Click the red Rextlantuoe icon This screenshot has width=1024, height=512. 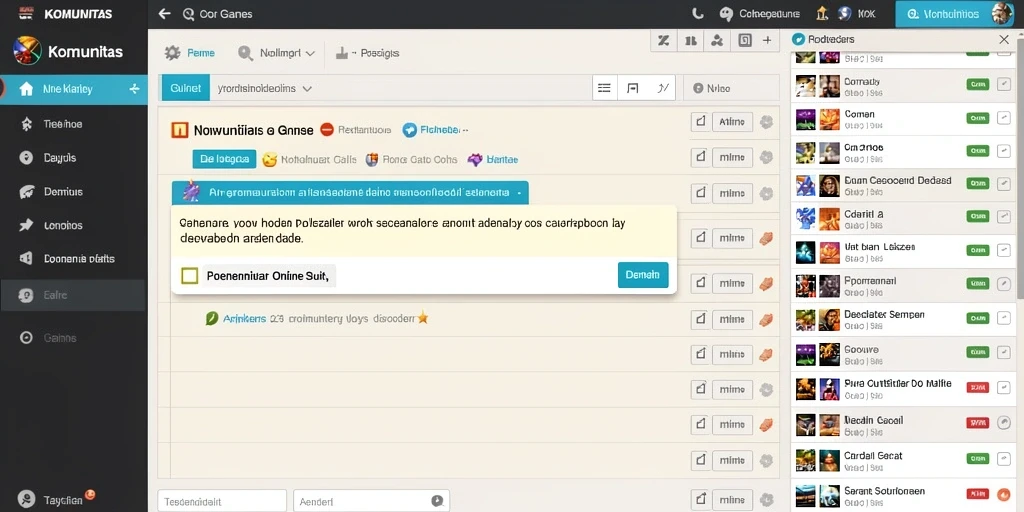pyautogui.click(x=327, y=129)
